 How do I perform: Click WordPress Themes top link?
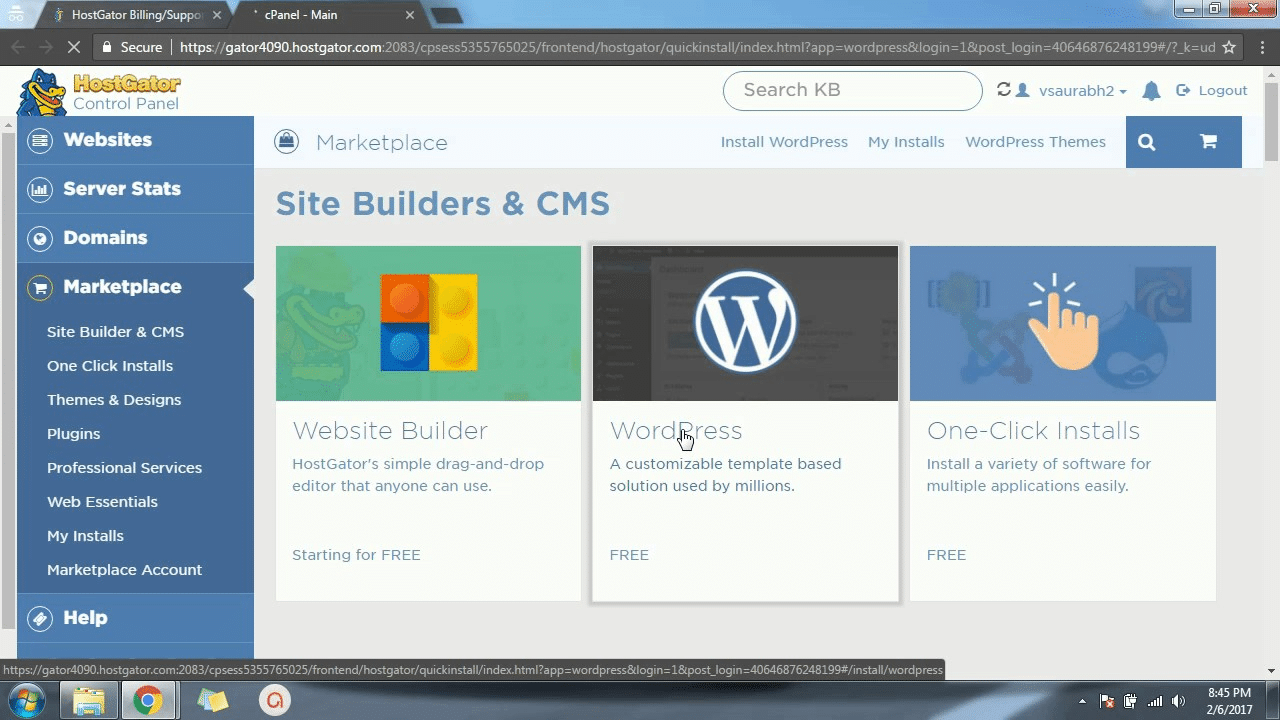click(1035, 142)
